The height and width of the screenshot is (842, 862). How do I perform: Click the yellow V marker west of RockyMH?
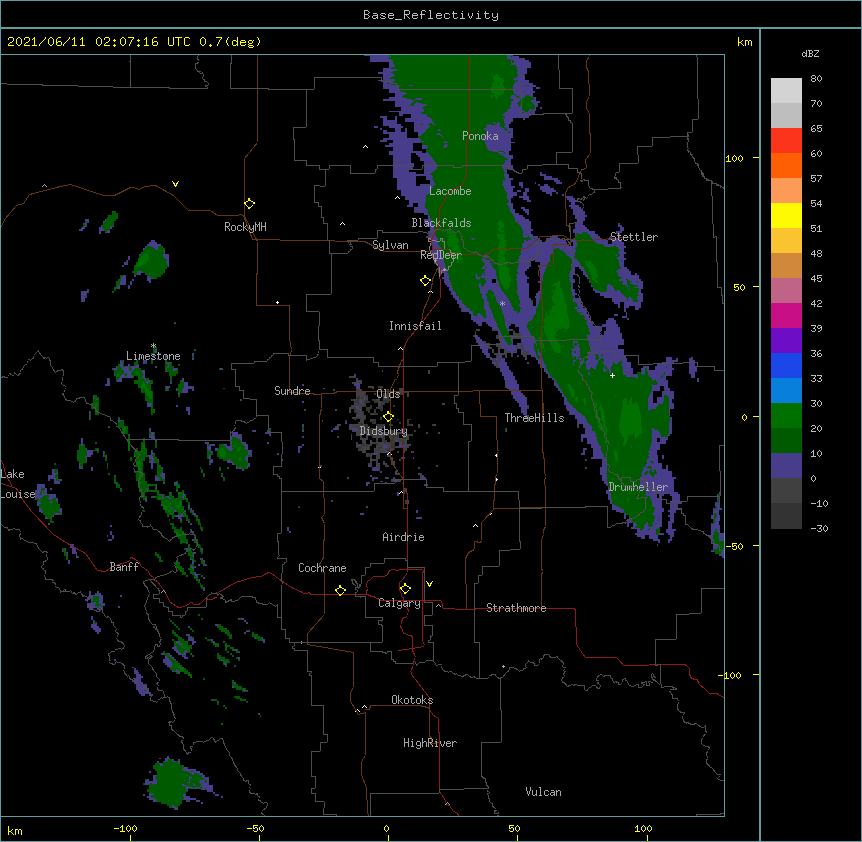tap(175, 184)
